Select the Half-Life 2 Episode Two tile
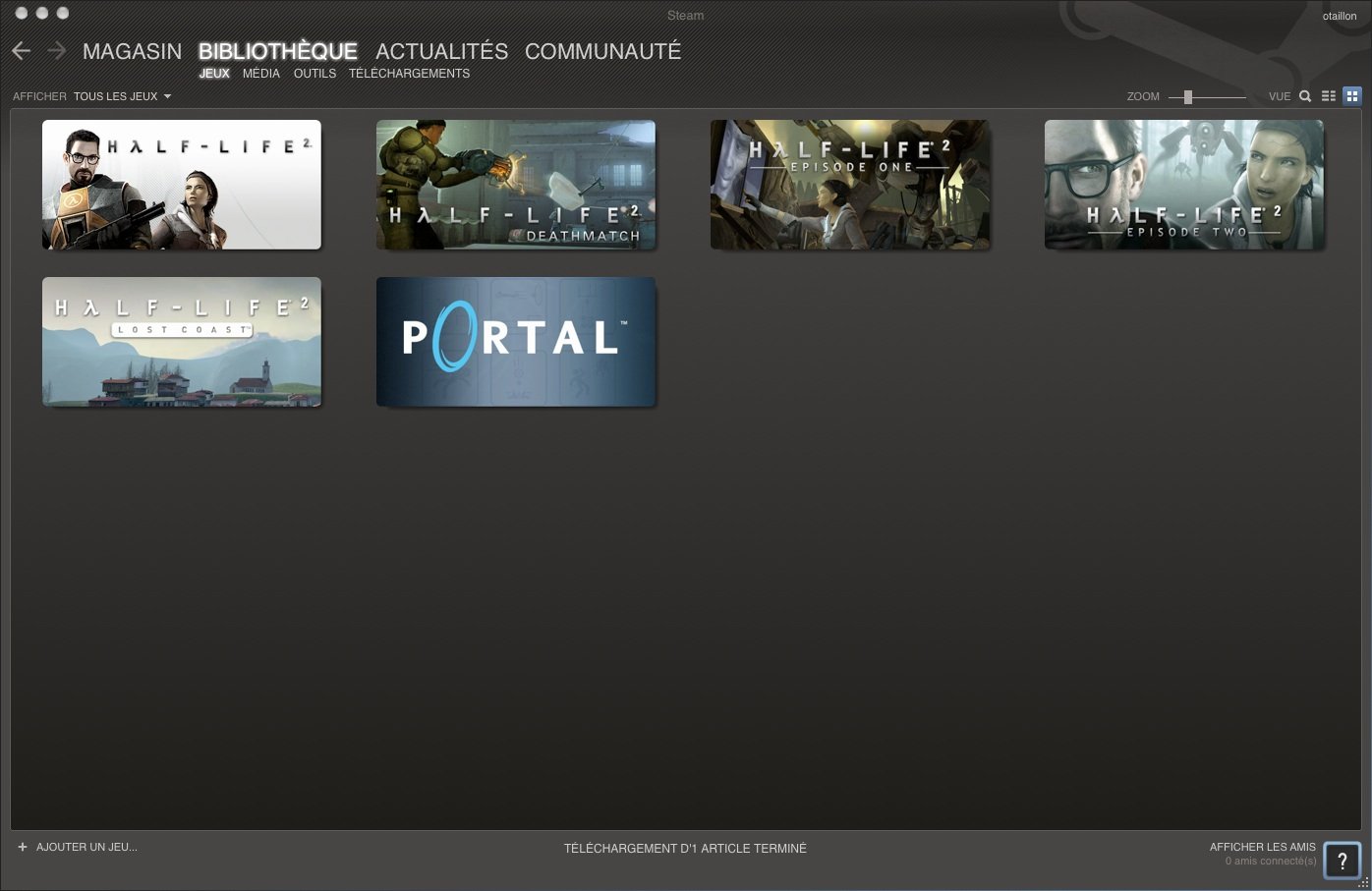Screen dimensions: 1372x891 (1184, 185)
